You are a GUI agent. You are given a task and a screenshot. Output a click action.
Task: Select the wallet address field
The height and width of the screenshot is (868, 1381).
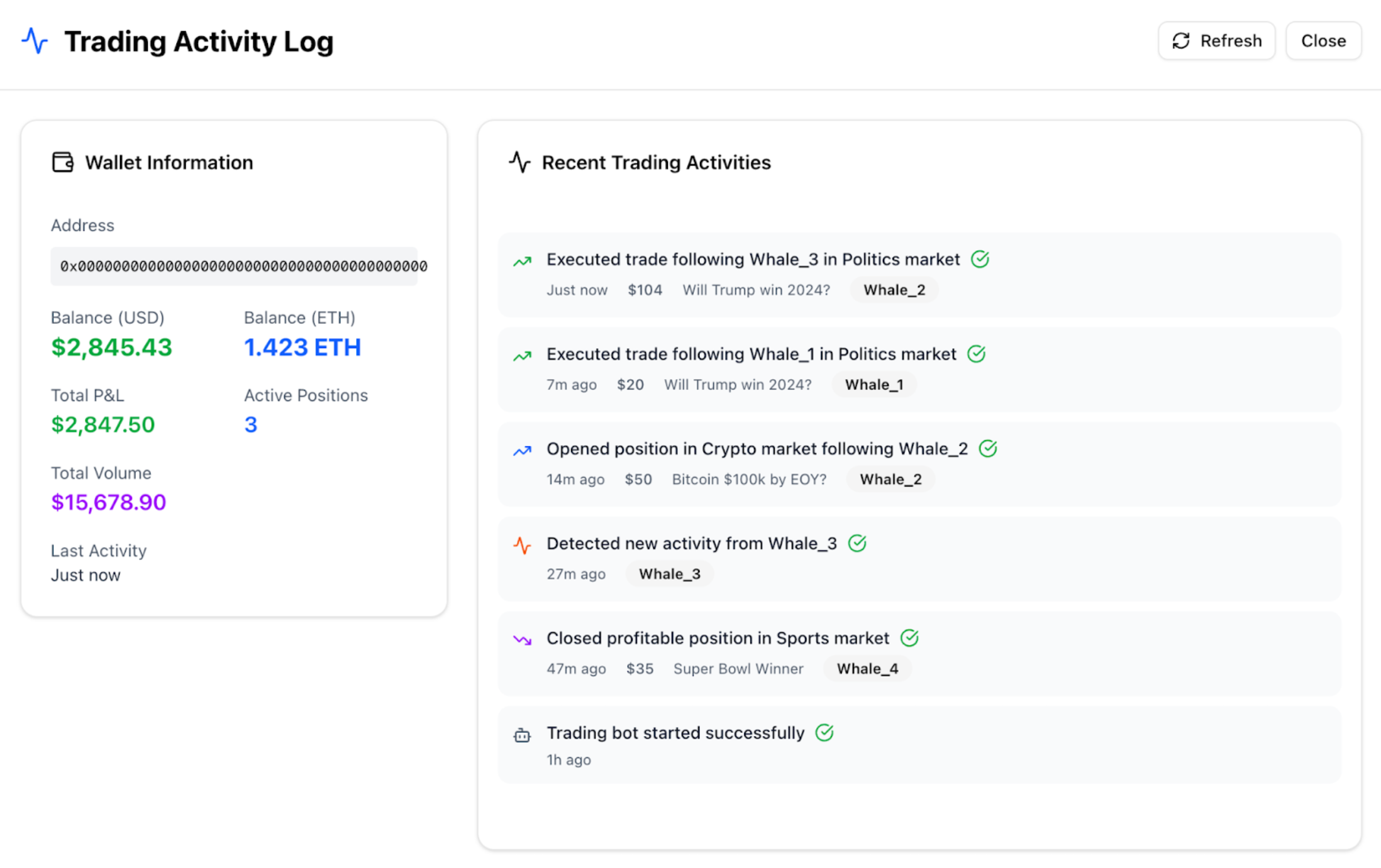(x=234, y=266)
